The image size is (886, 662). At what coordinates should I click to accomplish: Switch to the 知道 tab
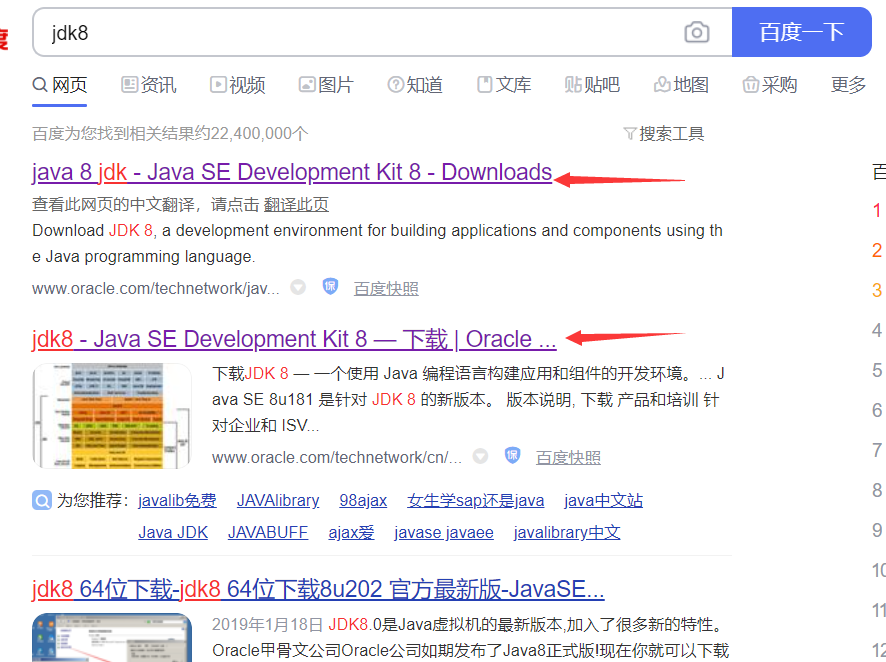tap(415, 85)
